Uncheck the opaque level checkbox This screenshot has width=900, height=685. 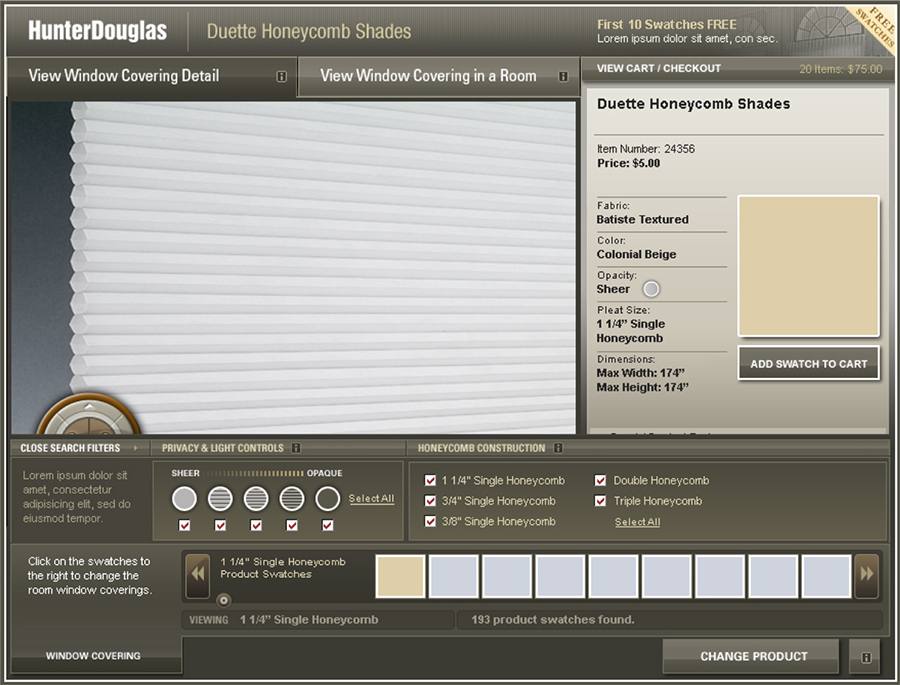pos(328,525)
